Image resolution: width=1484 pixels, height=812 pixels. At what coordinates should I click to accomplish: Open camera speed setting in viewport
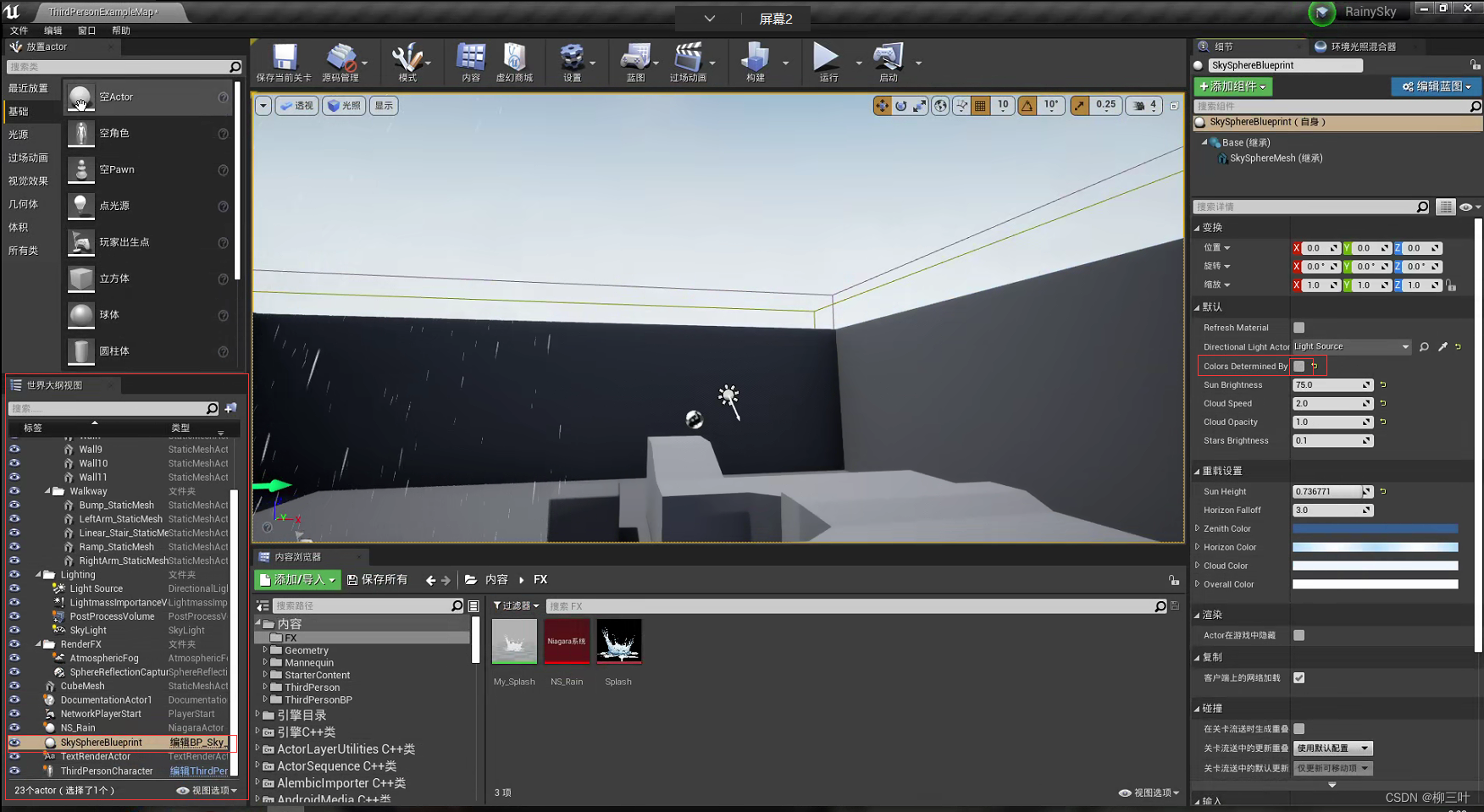click(x=1143, y=106)
